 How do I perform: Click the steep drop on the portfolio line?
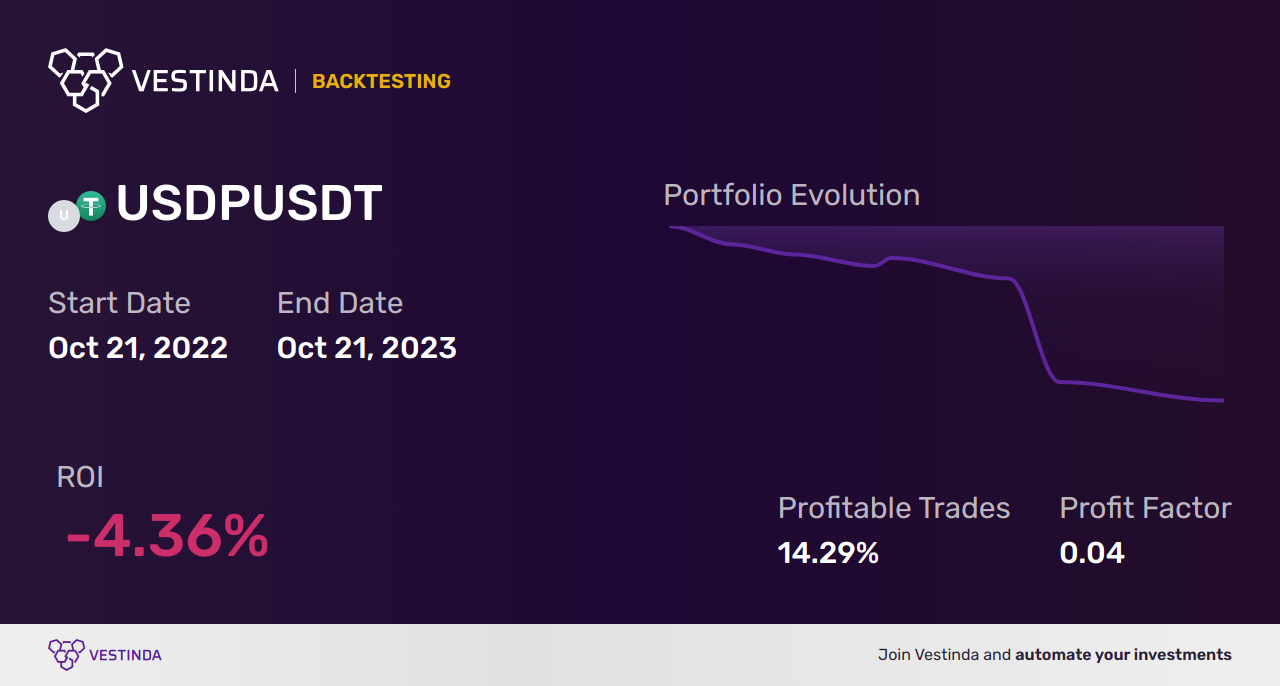[1035, 330]
